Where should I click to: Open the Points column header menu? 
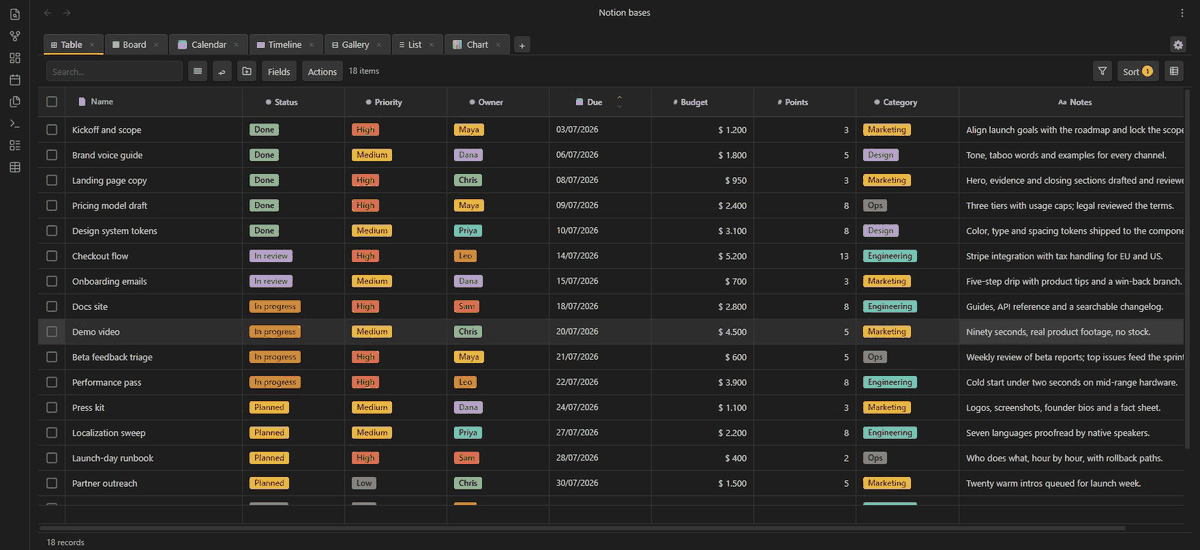804,102
